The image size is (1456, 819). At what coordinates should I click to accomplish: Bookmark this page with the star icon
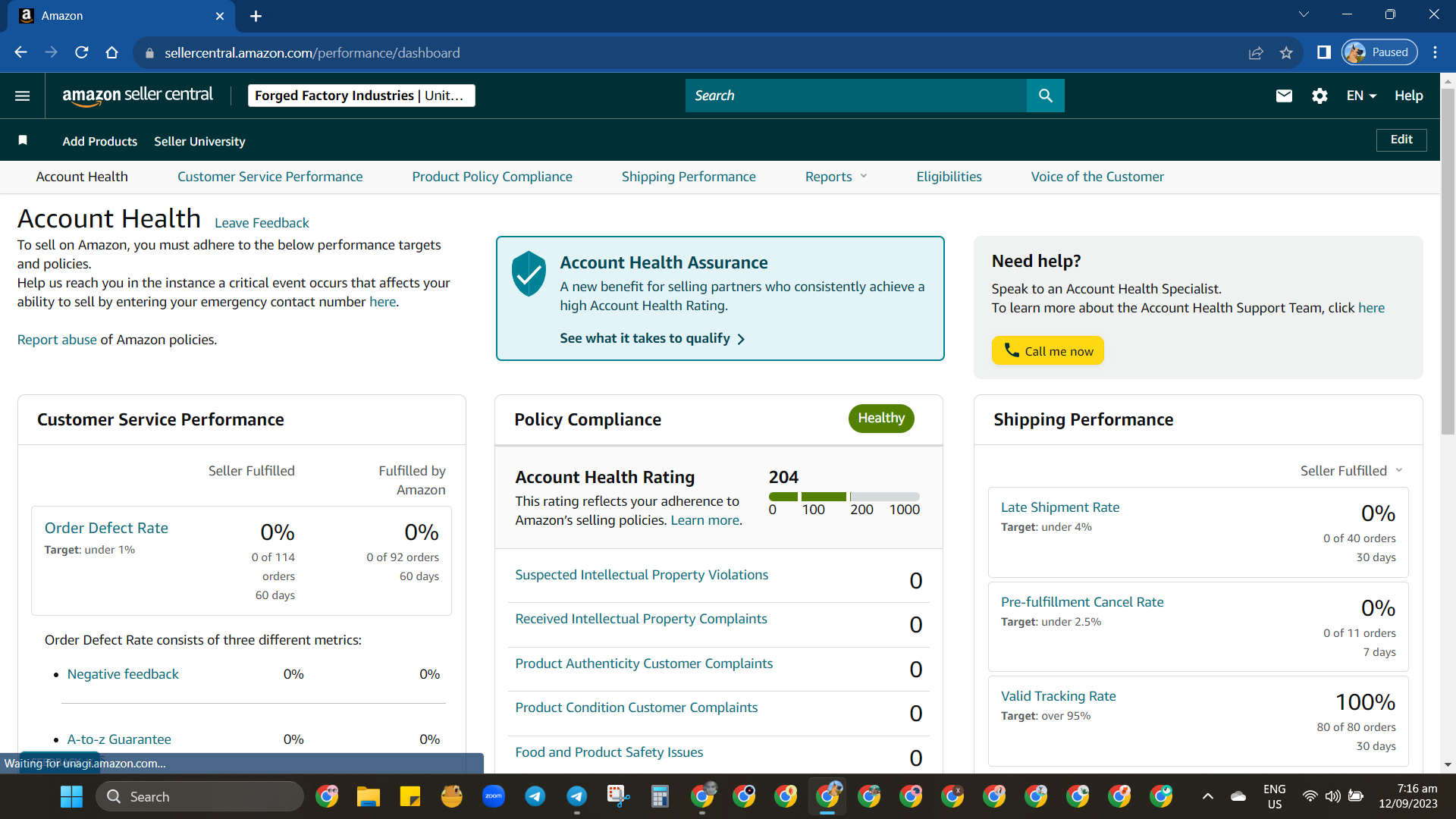click(x=1286, y=52)
